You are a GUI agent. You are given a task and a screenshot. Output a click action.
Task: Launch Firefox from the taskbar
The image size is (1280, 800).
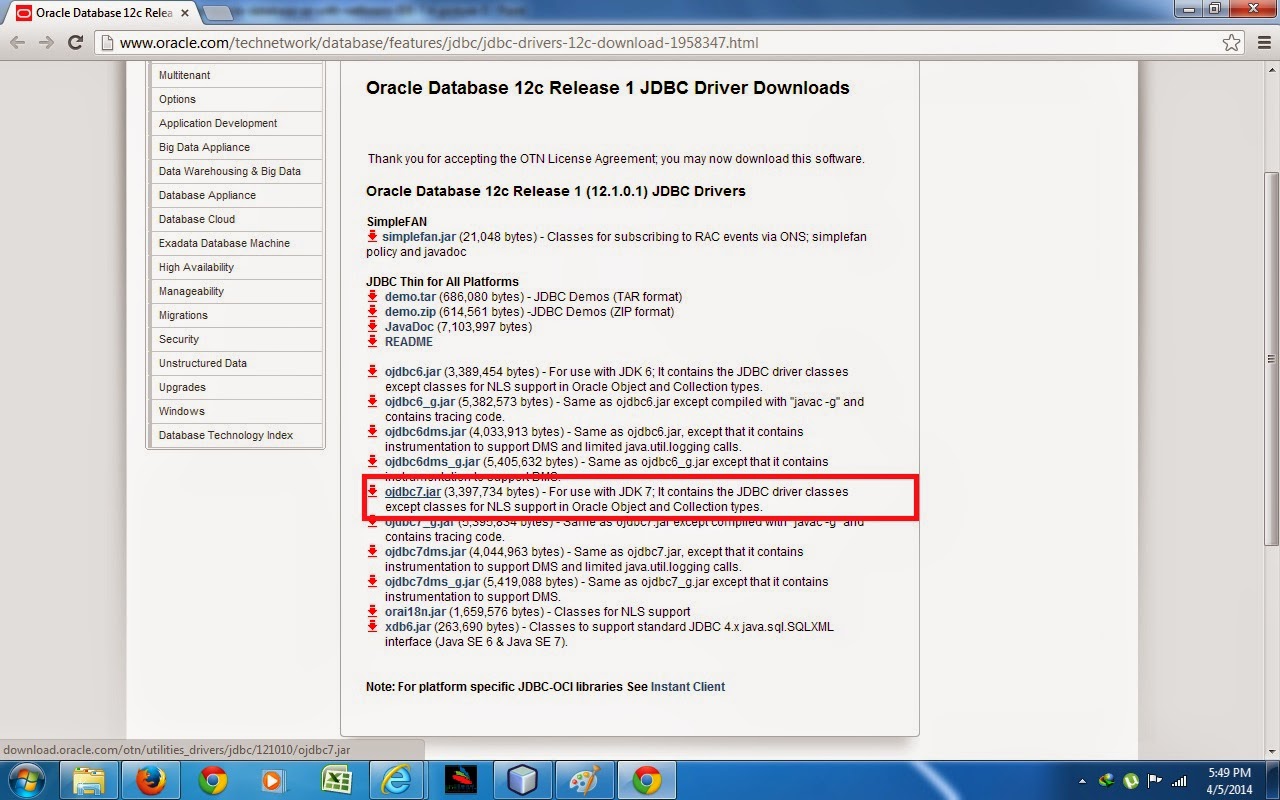151,780
